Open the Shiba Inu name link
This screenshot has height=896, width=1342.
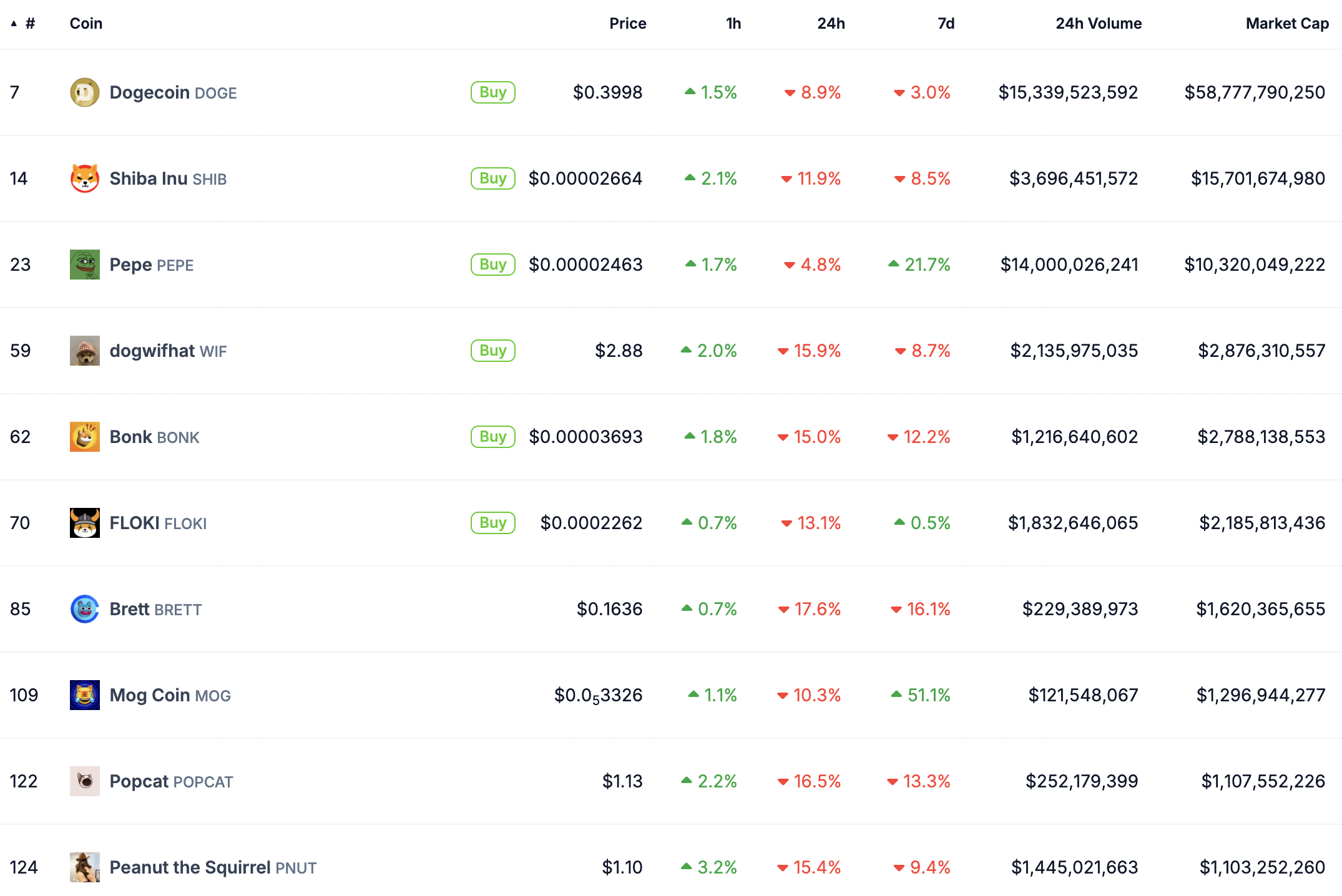(149, 178)
